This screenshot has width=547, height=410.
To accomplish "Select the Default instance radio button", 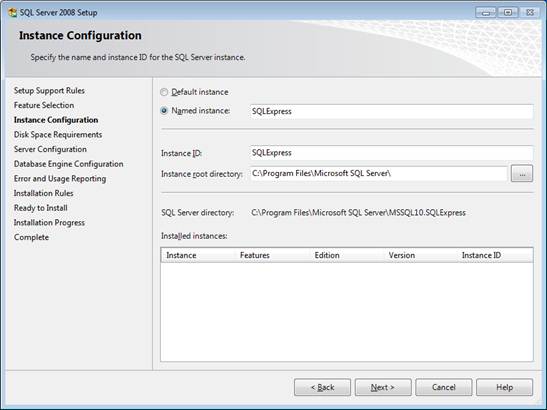I will click(164, 92).
